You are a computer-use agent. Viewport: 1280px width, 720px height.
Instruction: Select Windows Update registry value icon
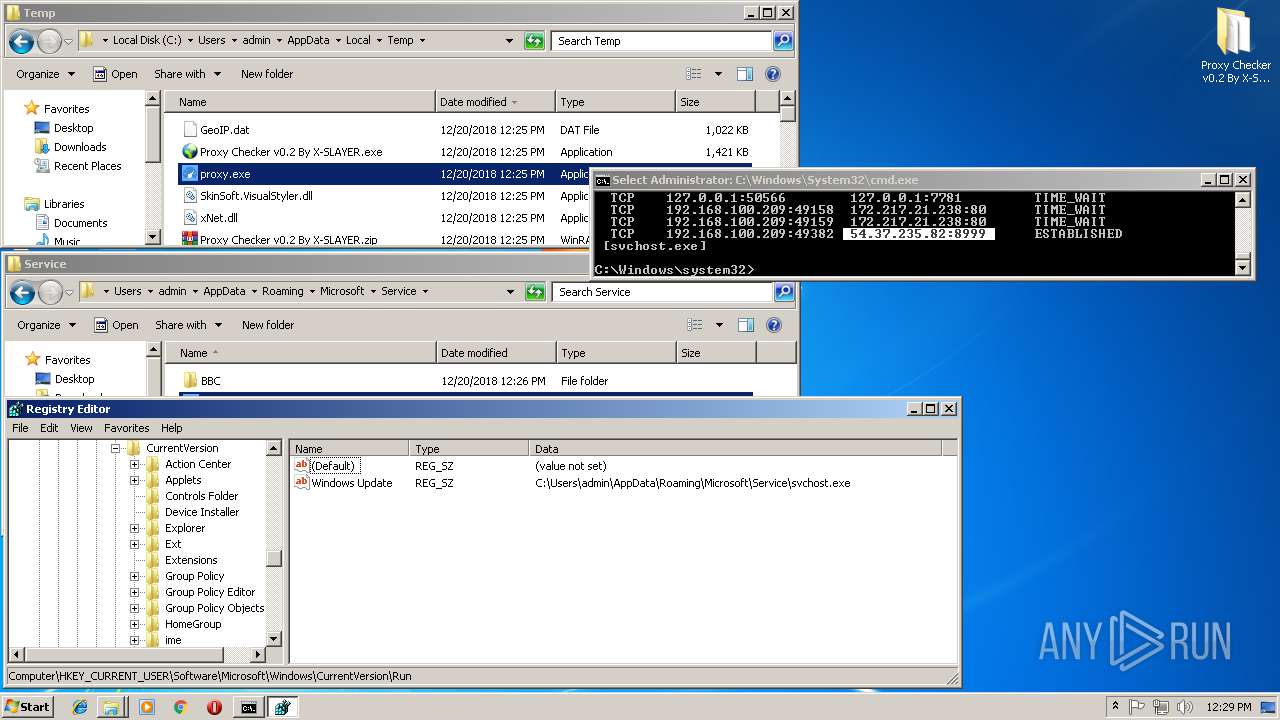pos(301,483)
